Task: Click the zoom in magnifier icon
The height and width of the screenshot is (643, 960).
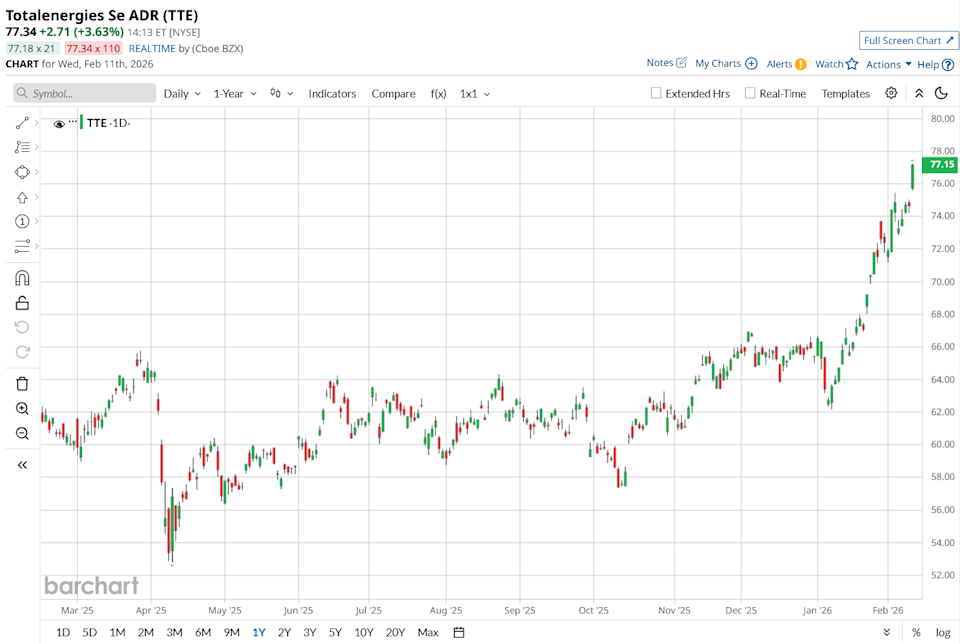Action: pyautogui.click(x=21, y=408)
